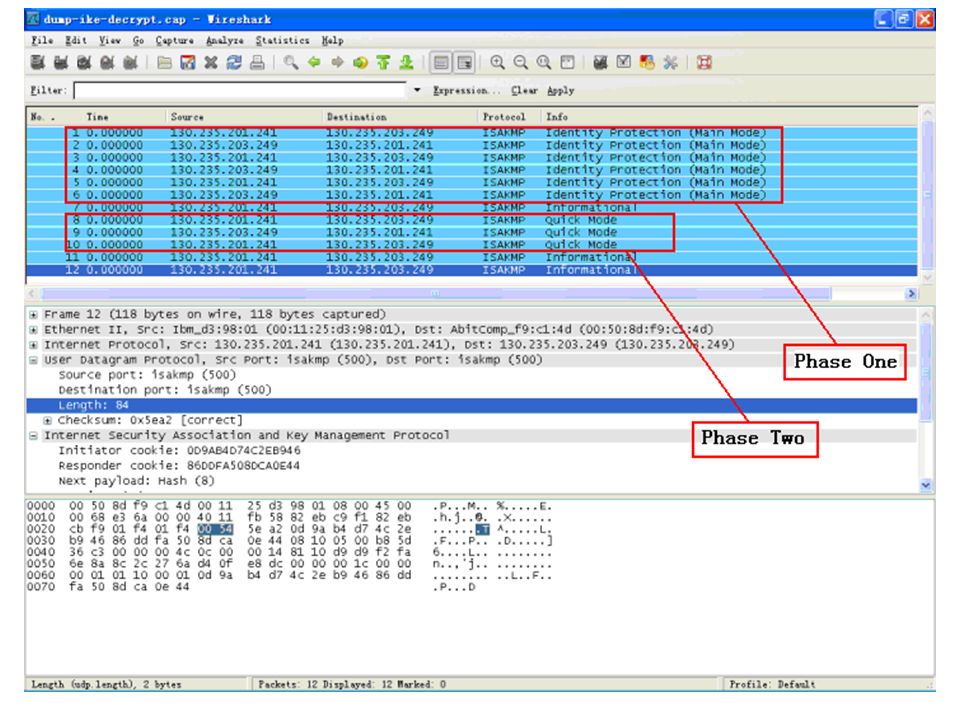
Task: Stop the running capture
Action: click(107, 62)
